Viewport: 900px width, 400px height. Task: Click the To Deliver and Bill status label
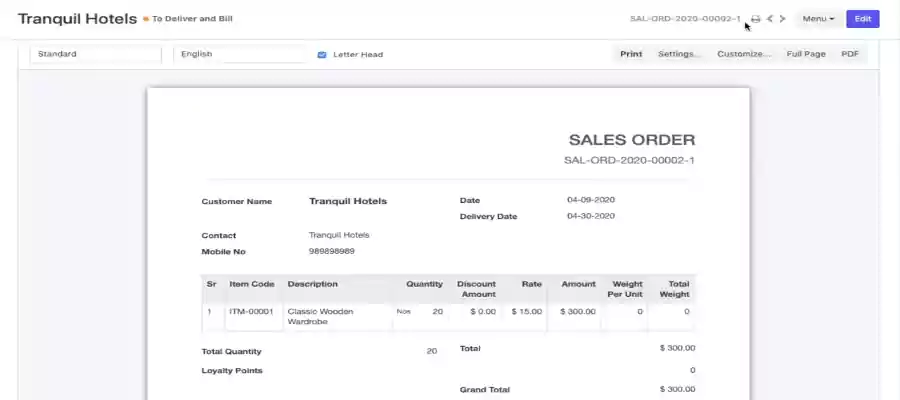click(x=199, y=19)
